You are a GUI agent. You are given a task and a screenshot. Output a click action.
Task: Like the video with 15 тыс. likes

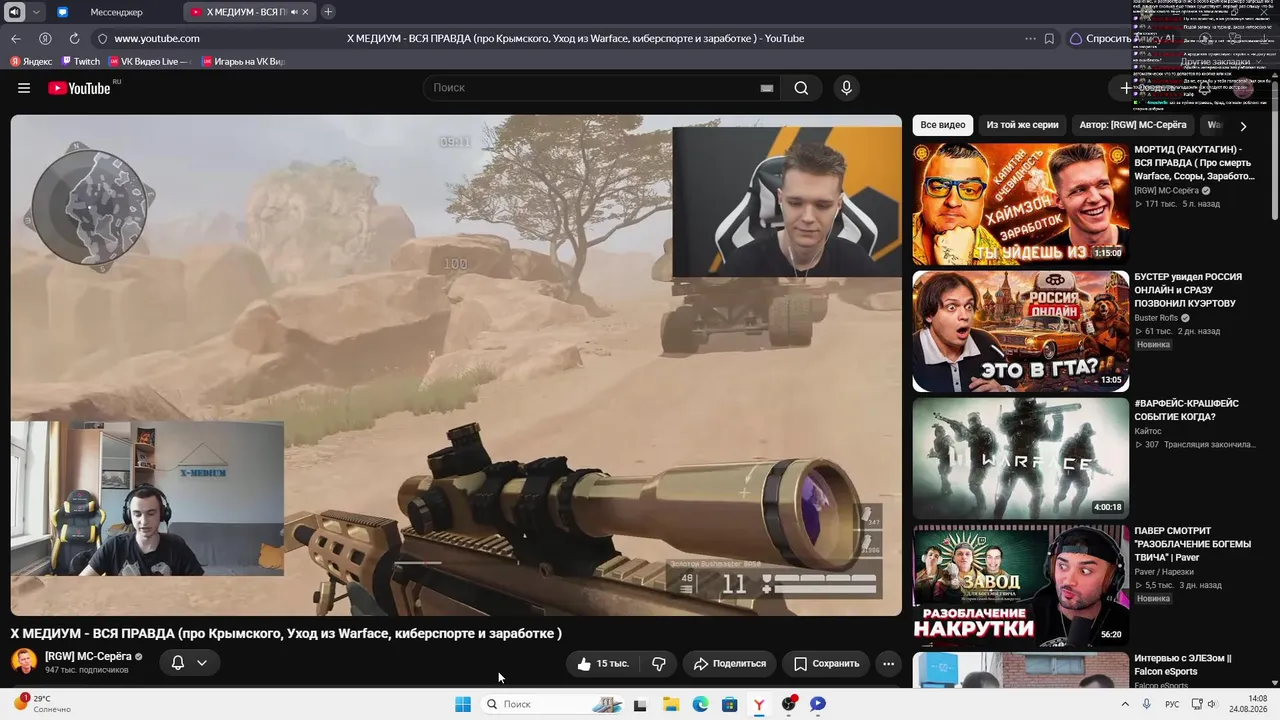[x=602, y=663]
